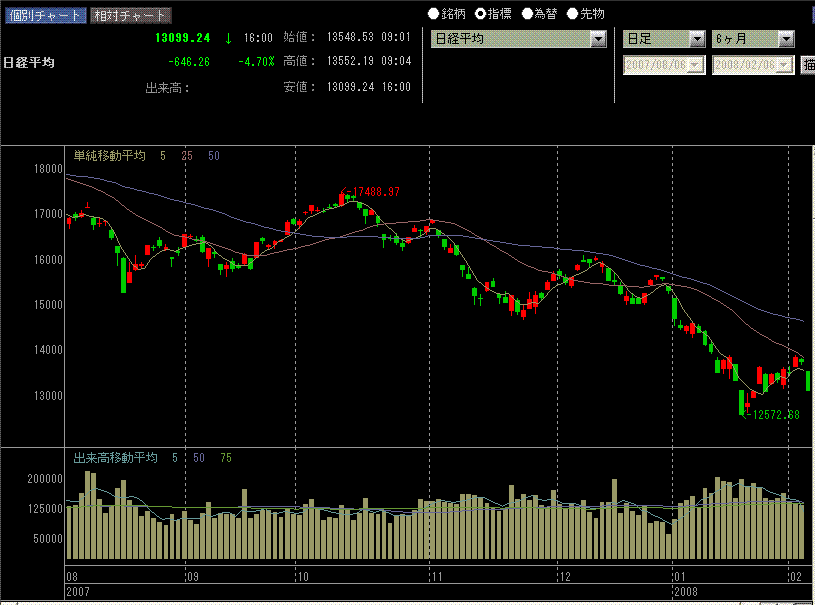This screenshot has height=605, width=815.
Task: Switch to the 相対チャート tab
Action: pos(129,15)
